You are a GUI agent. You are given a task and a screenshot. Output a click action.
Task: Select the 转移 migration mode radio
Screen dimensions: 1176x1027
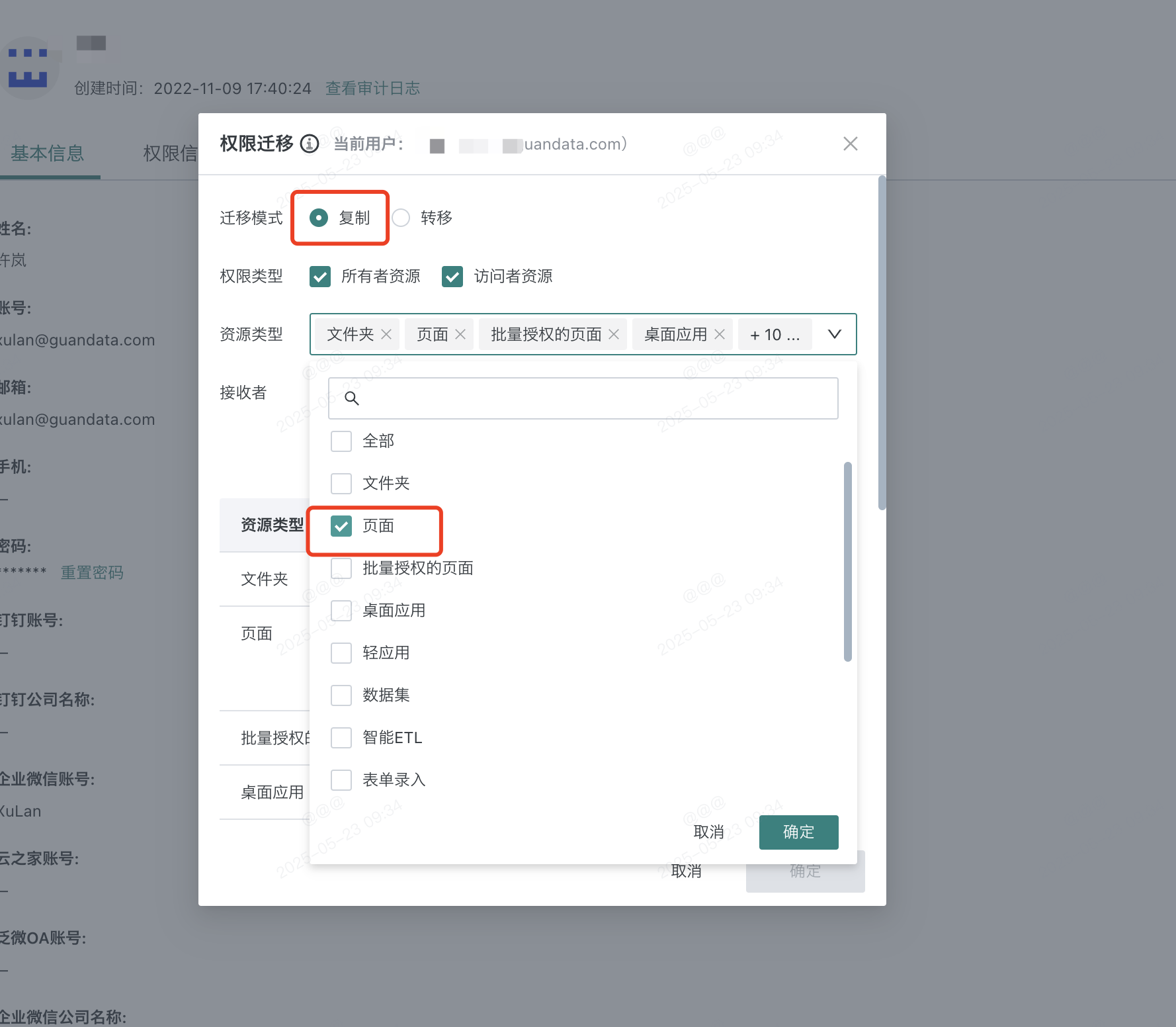pos(401,218)
